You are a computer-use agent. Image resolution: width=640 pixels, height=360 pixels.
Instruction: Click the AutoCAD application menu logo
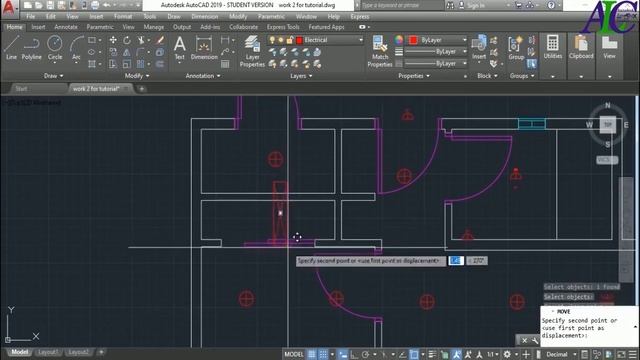coord(8,7)
